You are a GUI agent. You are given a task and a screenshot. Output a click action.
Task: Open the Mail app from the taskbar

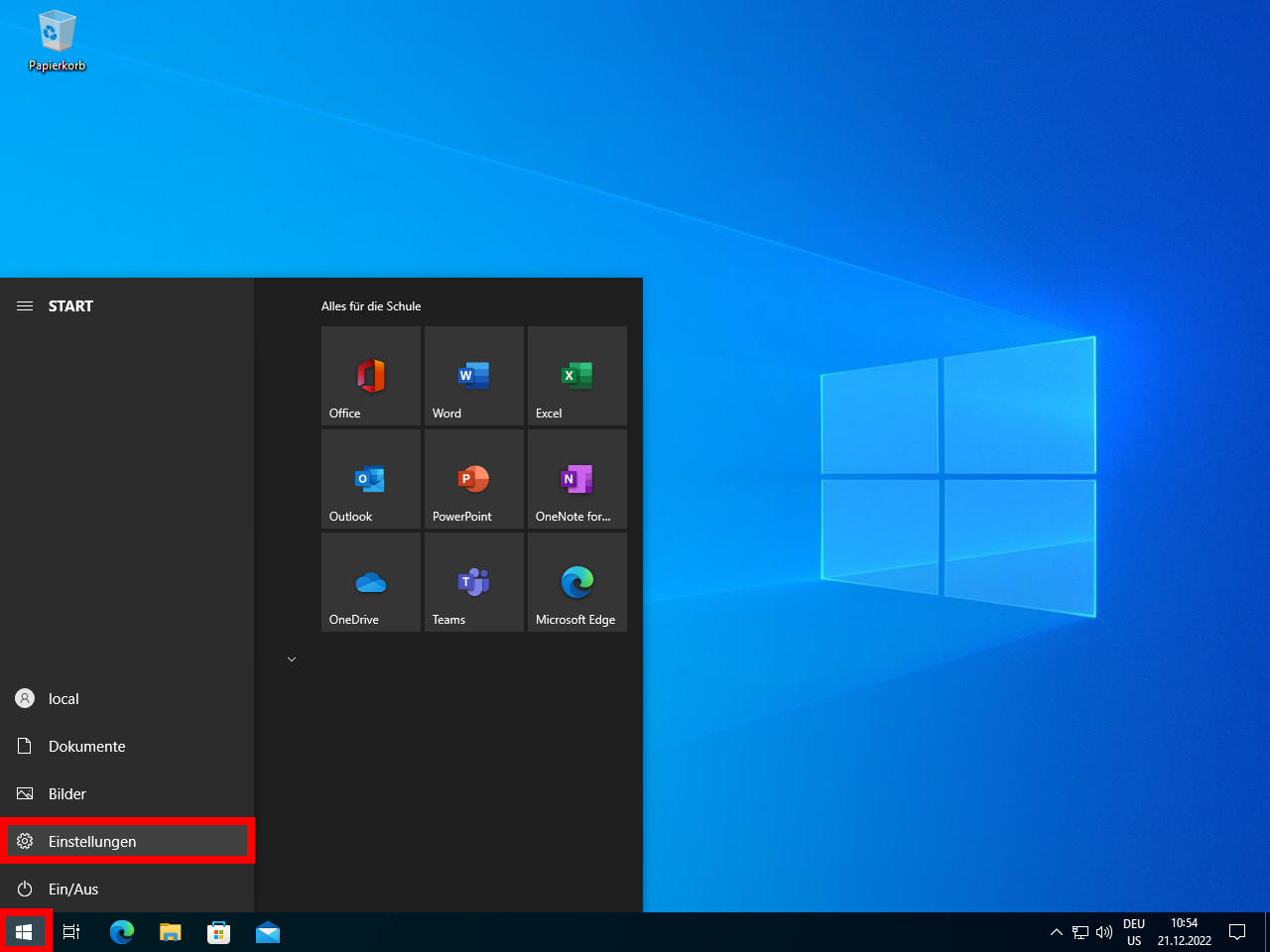click(268, 932)
